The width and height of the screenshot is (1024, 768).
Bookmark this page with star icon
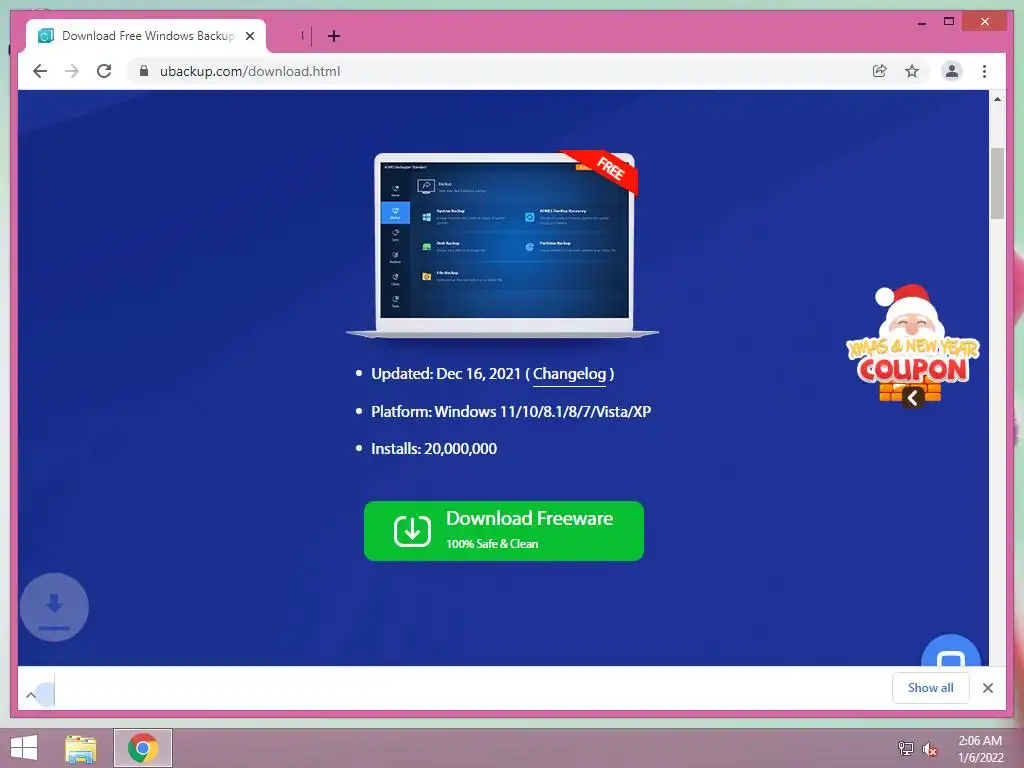click(912, 71)
